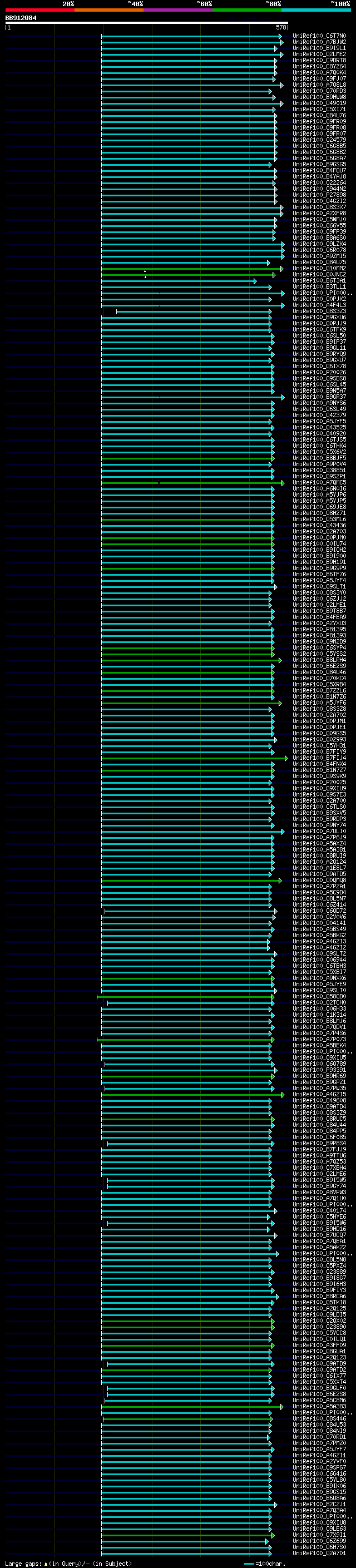Select the UniRef100_O24579 label
356x1568 pixels.
click(319, 140)
